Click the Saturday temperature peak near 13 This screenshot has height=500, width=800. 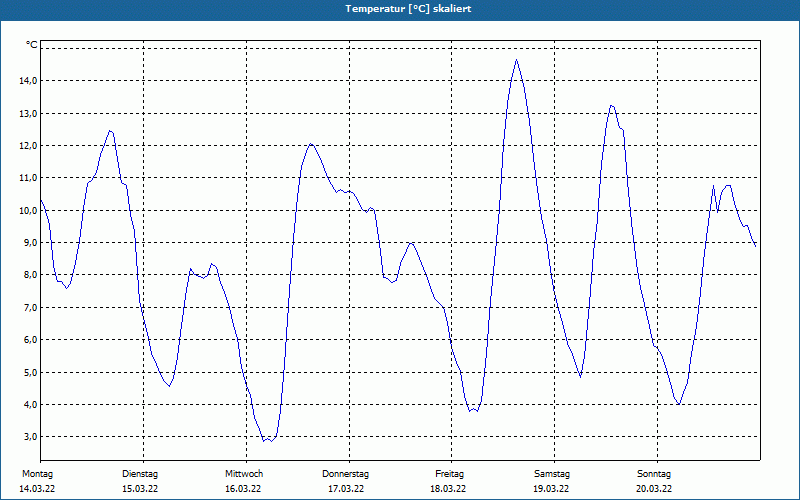pyautogui.click(x=612, y=106)
